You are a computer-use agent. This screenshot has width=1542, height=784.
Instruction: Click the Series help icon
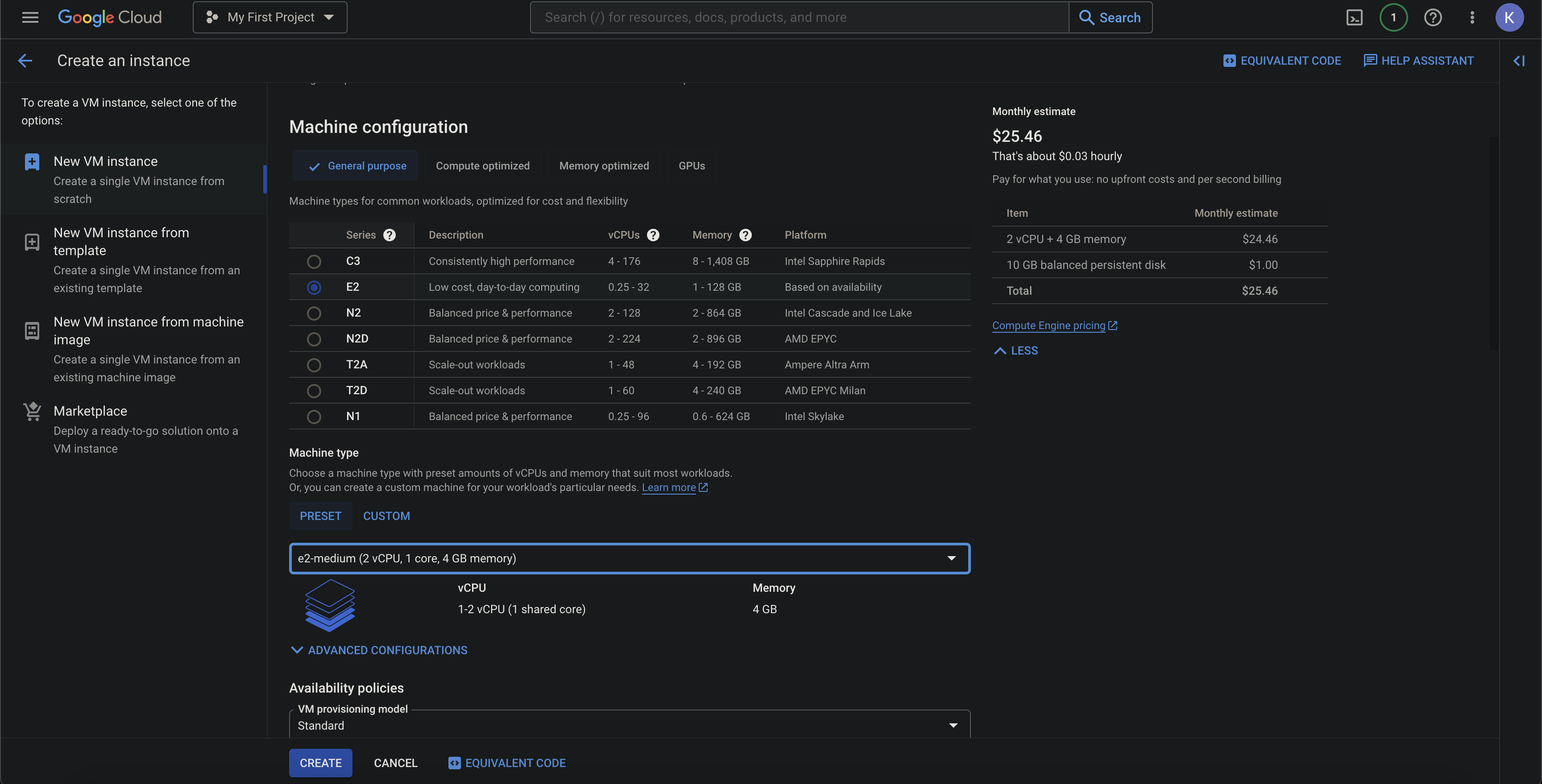389,235
